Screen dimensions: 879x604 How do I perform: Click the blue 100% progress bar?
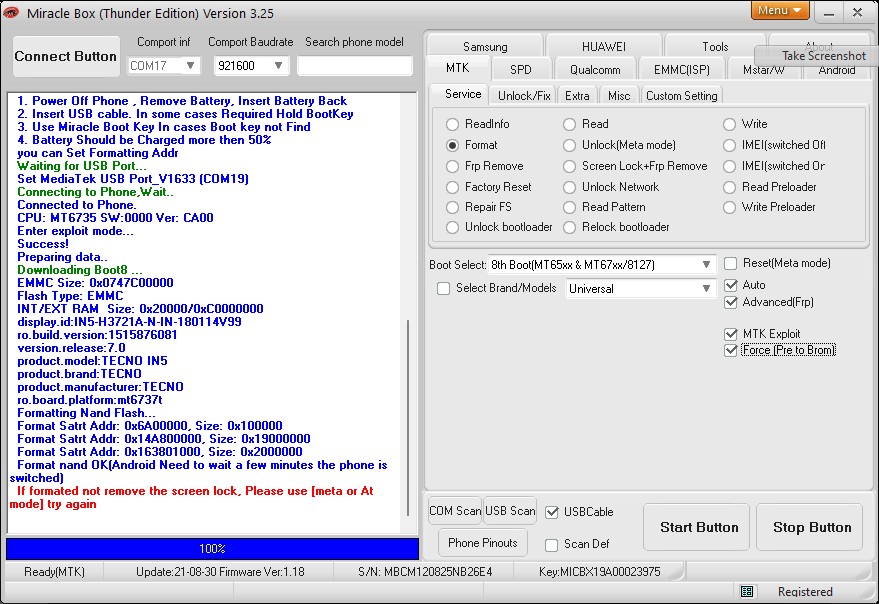[x=212, y=549]
